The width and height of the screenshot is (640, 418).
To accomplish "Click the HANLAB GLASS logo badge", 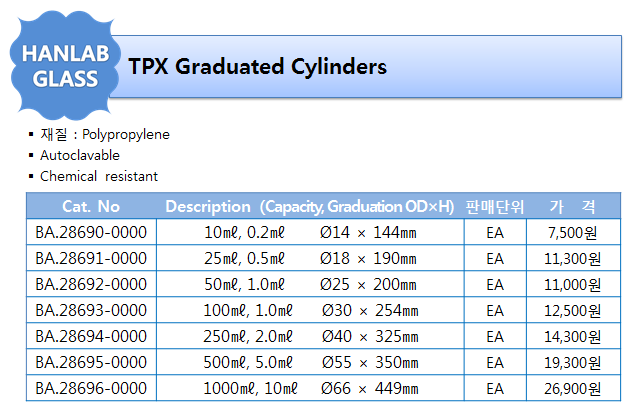I will click(x=65, y=66).
